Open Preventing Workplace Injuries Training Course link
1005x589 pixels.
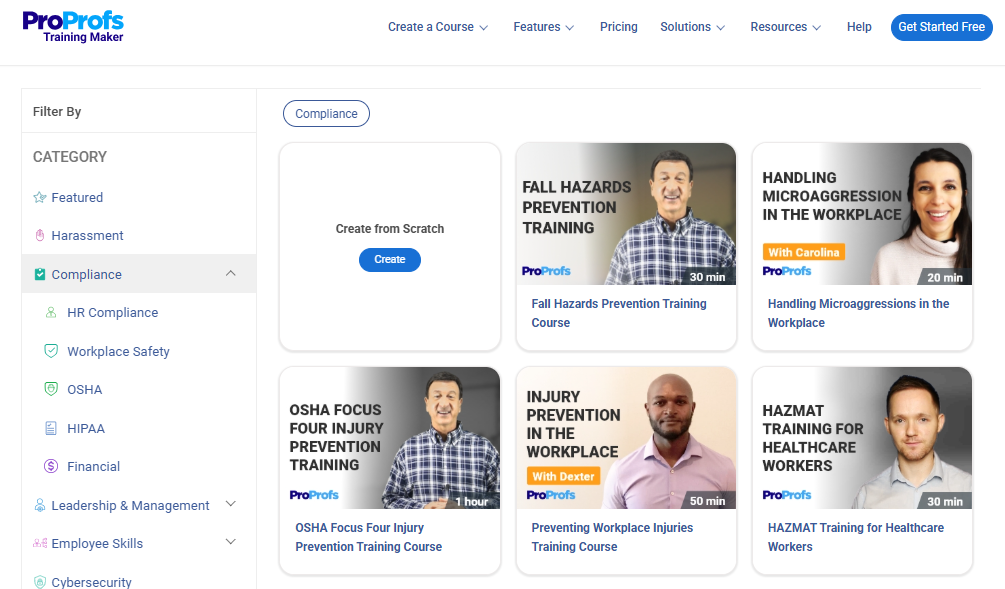pyautogui.click(x=612, y=537)
